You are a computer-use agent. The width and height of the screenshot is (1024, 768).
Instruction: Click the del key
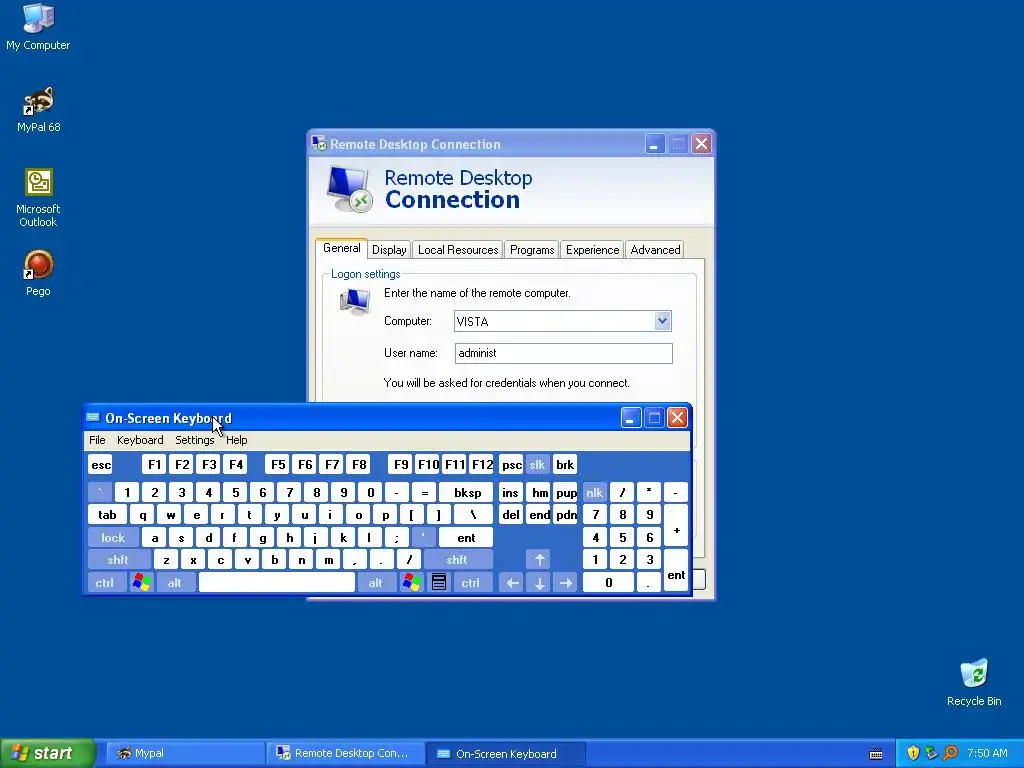pos(511,515)
